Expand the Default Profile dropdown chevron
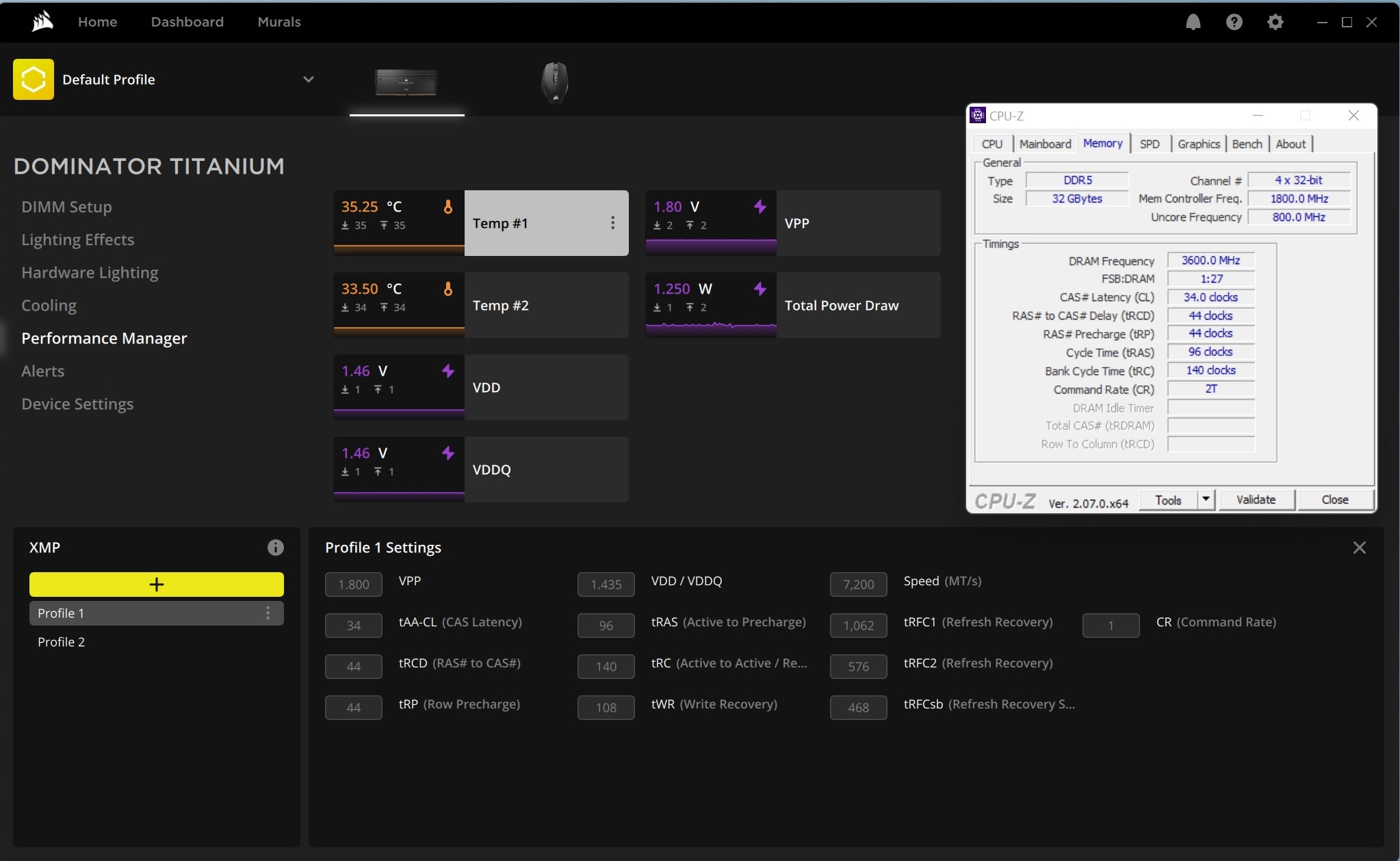Screen dimensions: 1400x861 pos(309,79)
